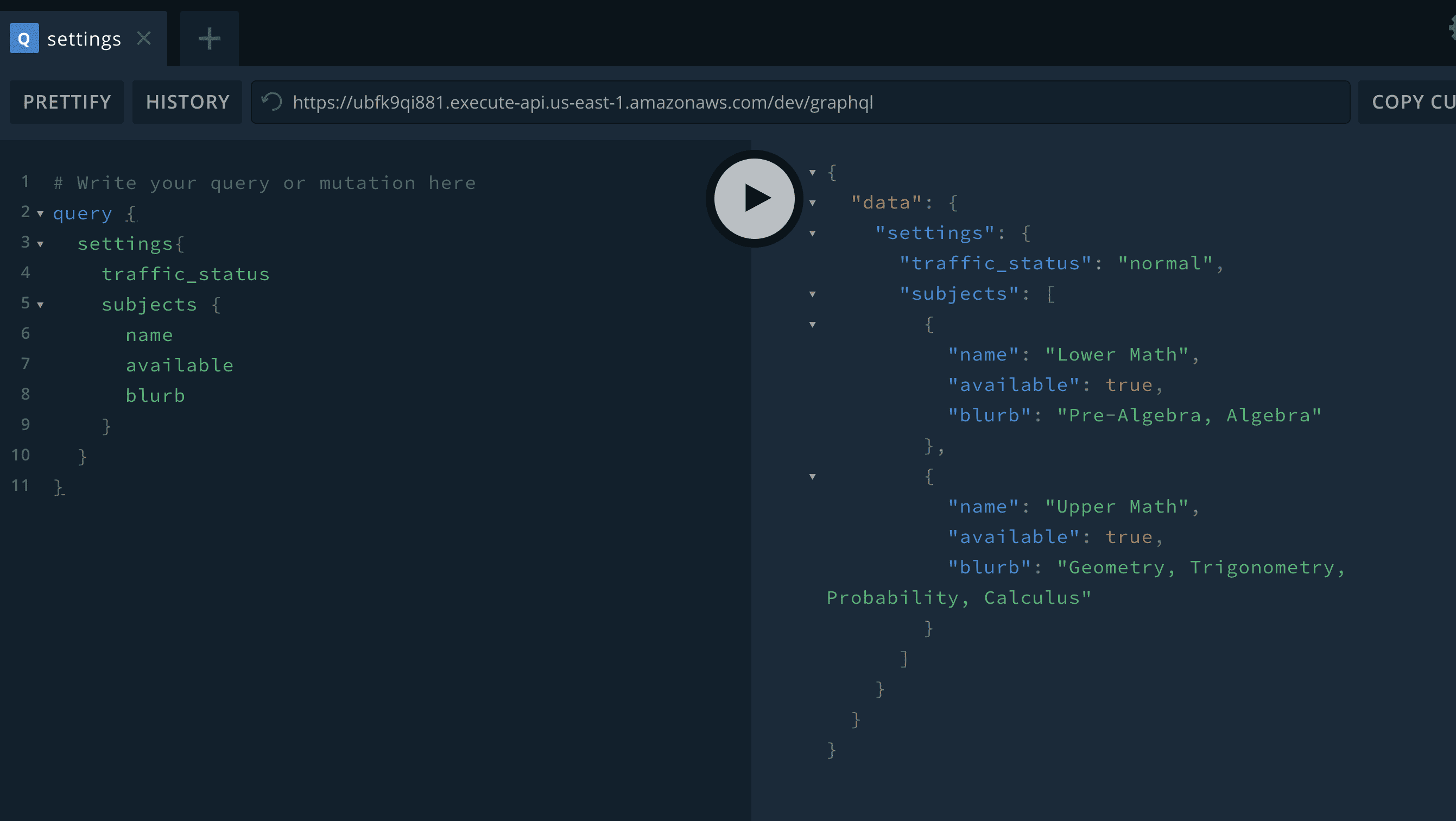The height and width of the screenshot is (821, 1456).
Task: Collapse the Lower Math object in the response
Action: click(812, 325)
